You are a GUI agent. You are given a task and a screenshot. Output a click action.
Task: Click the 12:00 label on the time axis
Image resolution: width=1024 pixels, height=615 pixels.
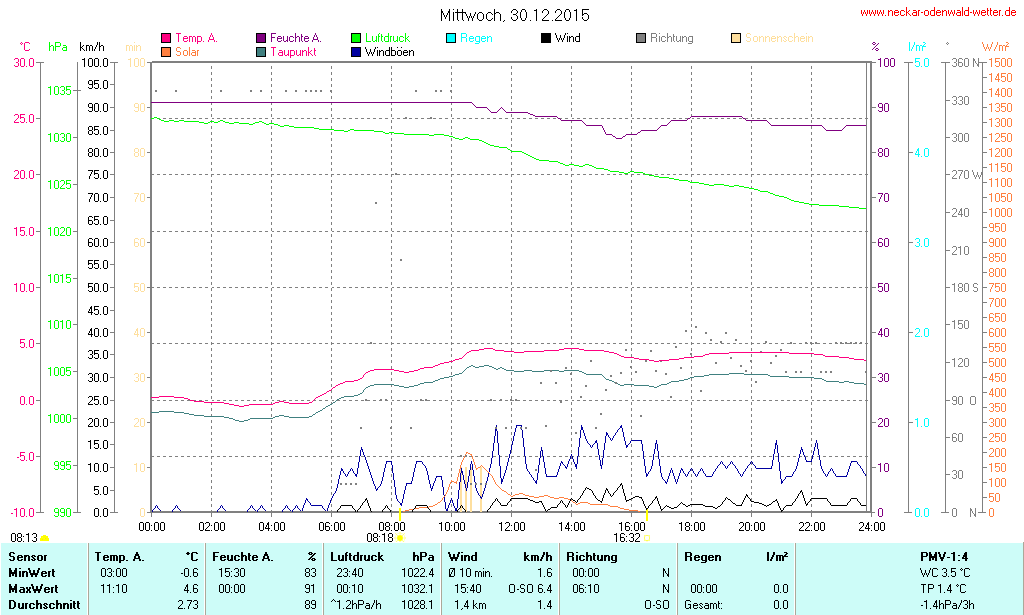pyautogui.click(x=512, y=526)
